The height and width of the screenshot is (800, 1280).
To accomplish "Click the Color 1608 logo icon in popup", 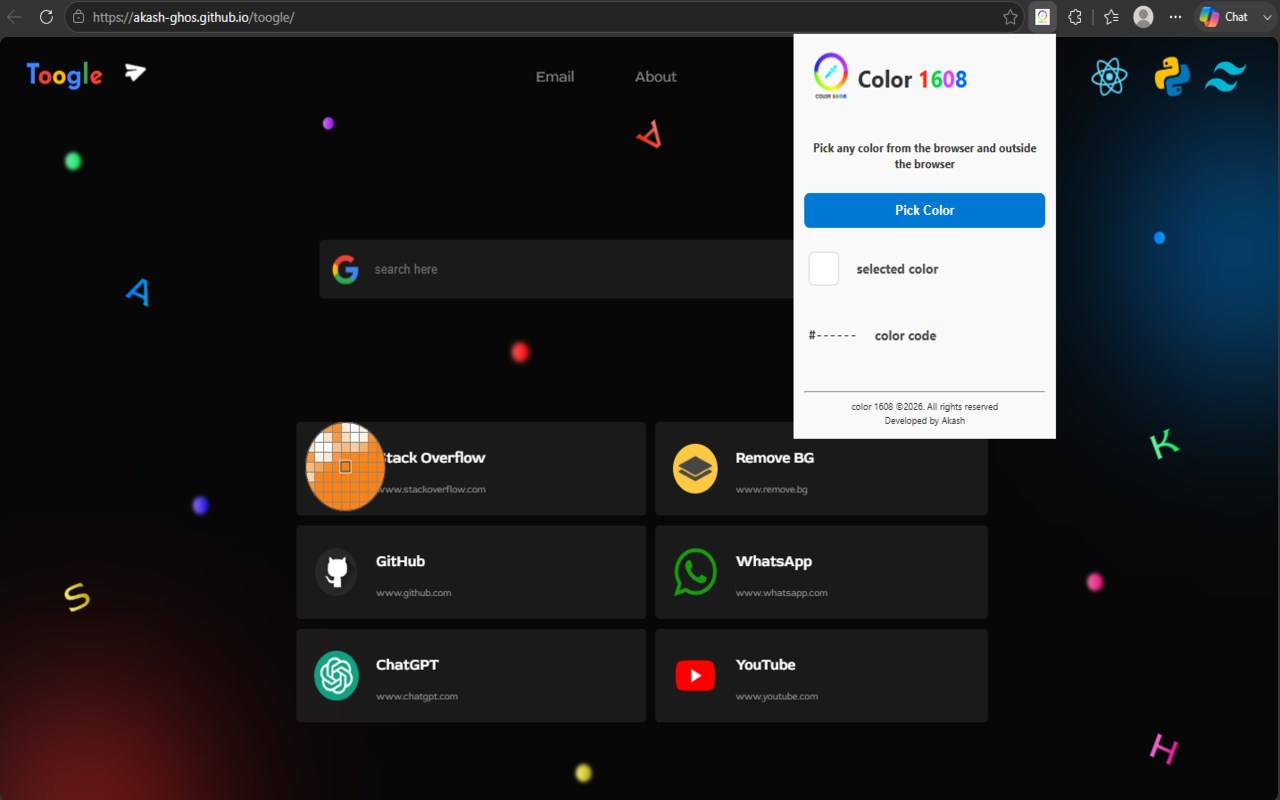I will tap(830, 76).
